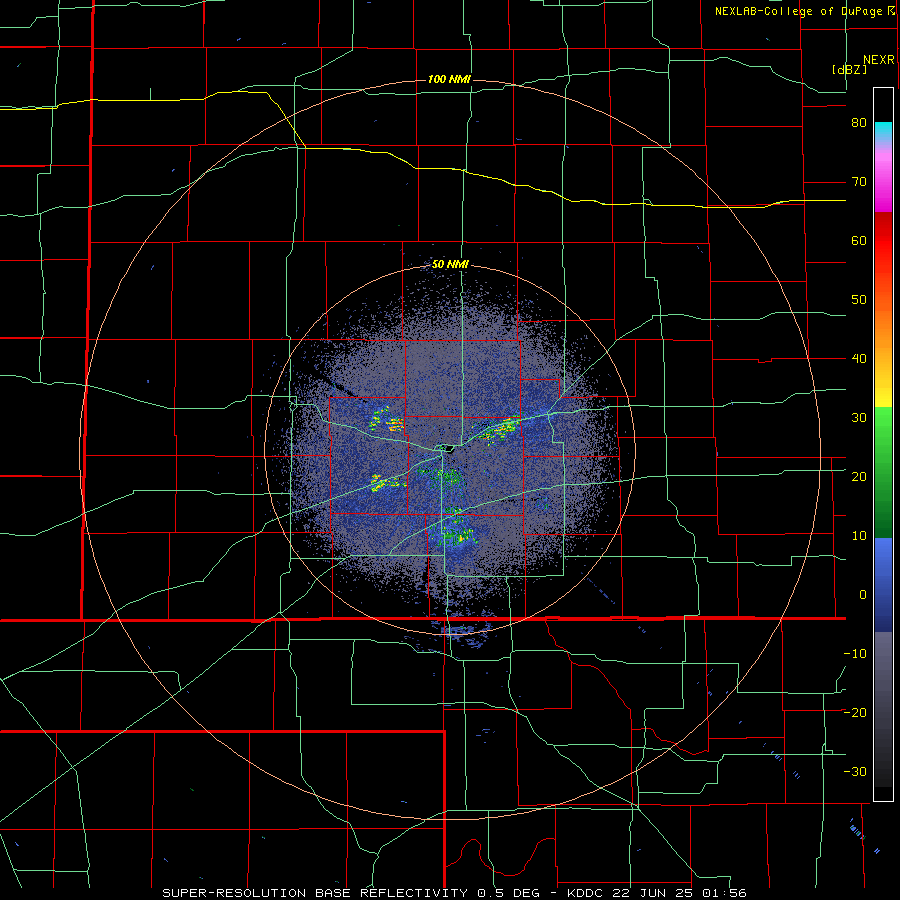Image resolution: width=900 pixels, height=900 pixels.
Task: Click the 0 dBZ scale value
Action: click(x=863, y=595)
